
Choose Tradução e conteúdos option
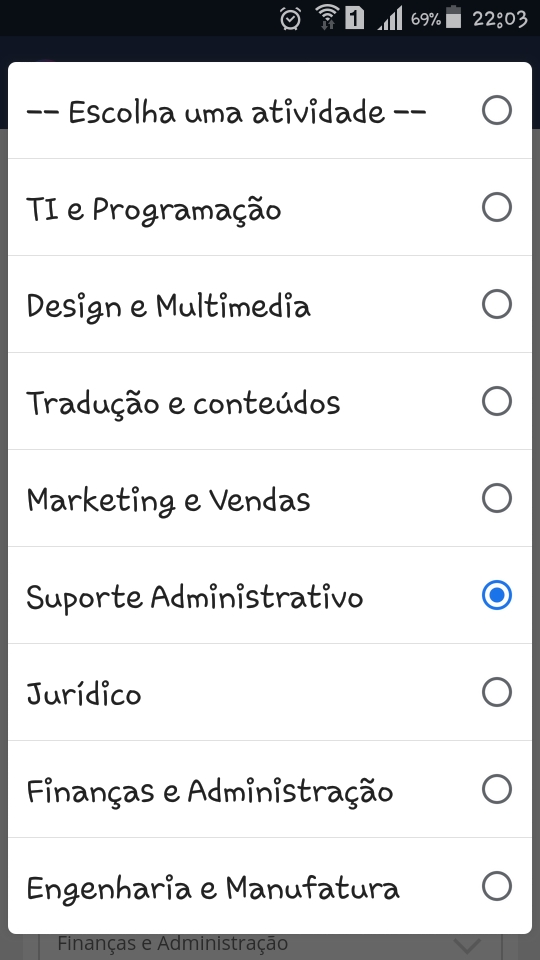pos(269,401)
